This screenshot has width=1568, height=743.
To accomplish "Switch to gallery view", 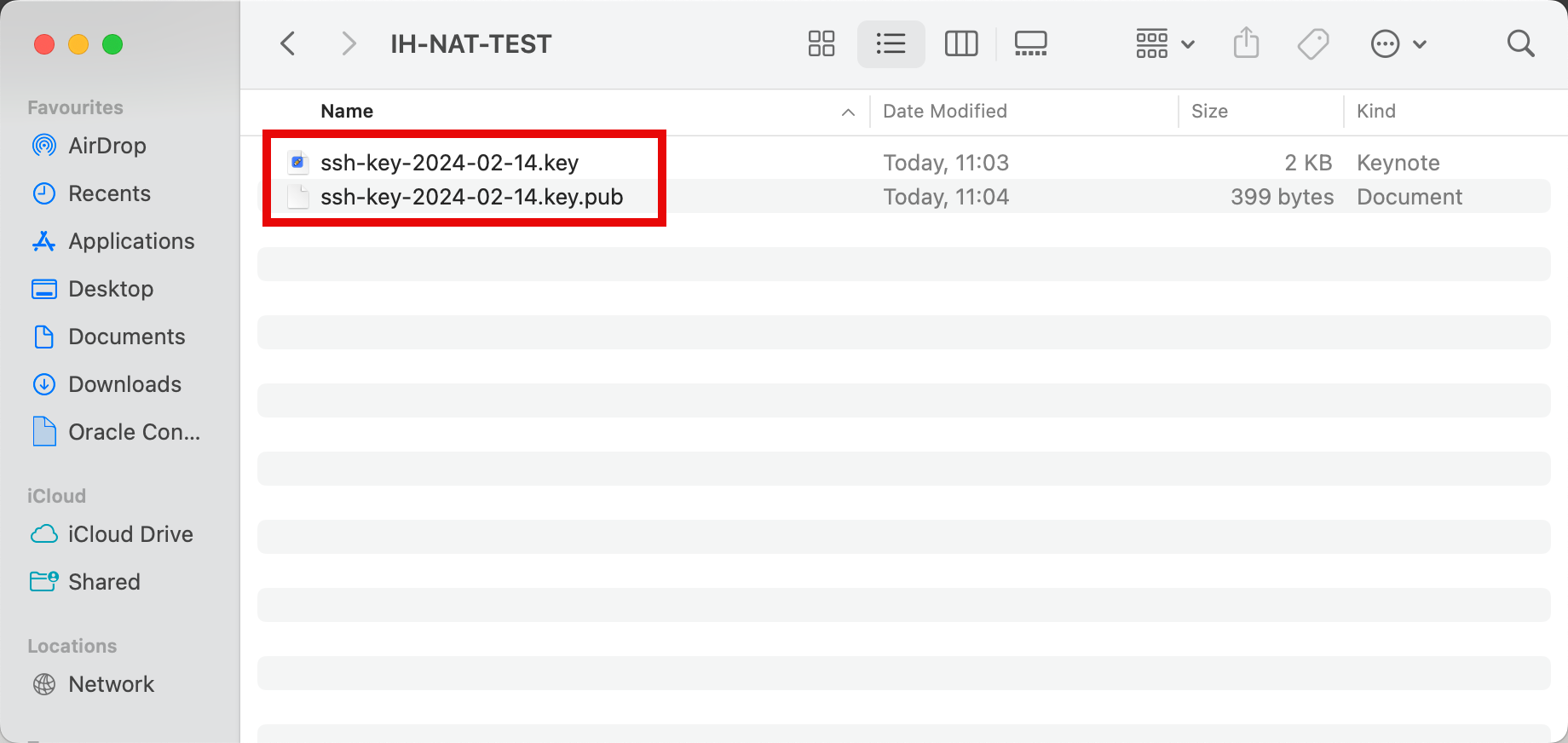I will [x=1030, y=43].
